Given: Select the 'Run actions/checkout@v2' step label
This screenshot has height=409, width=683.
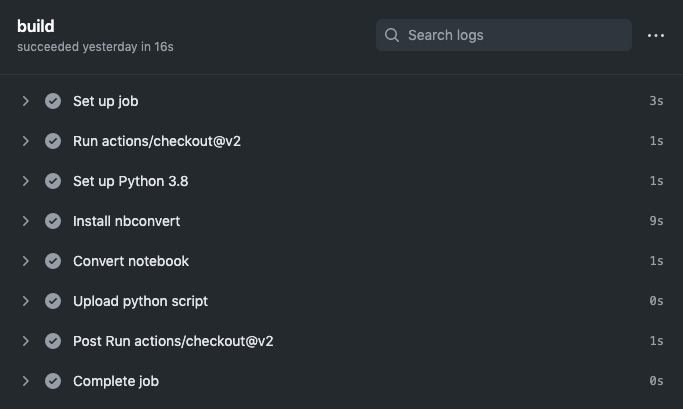Looking at the screenshot, I should click(157, 141).
